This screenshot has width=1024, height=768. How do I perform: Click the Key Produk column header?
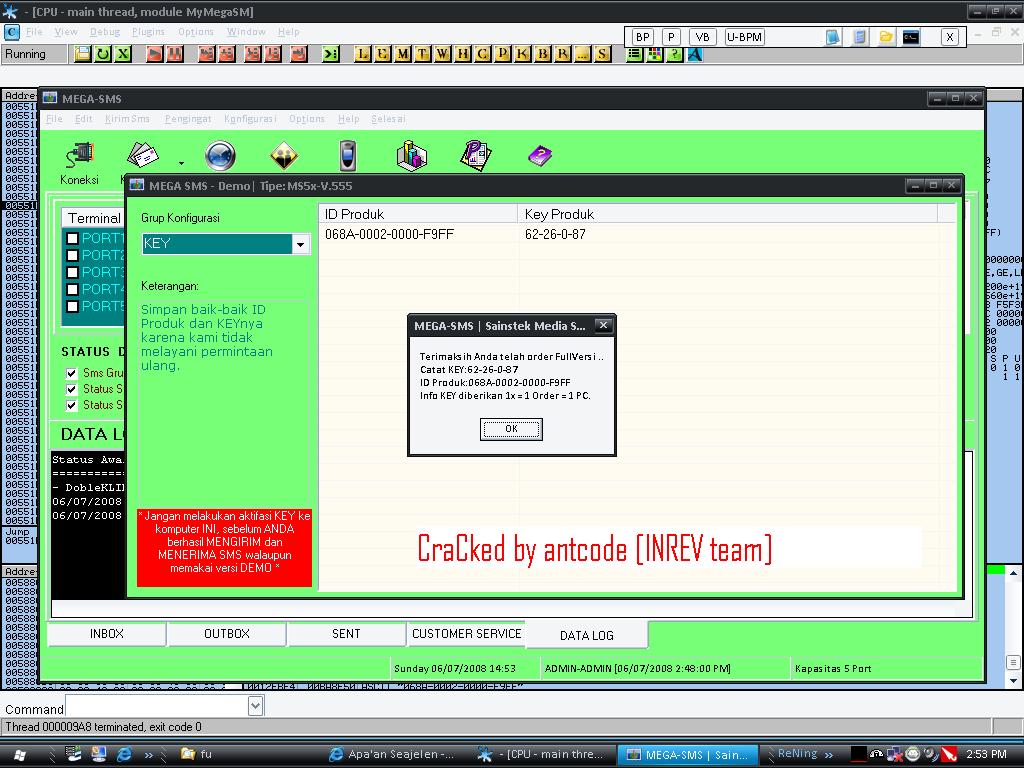(728, 214)
